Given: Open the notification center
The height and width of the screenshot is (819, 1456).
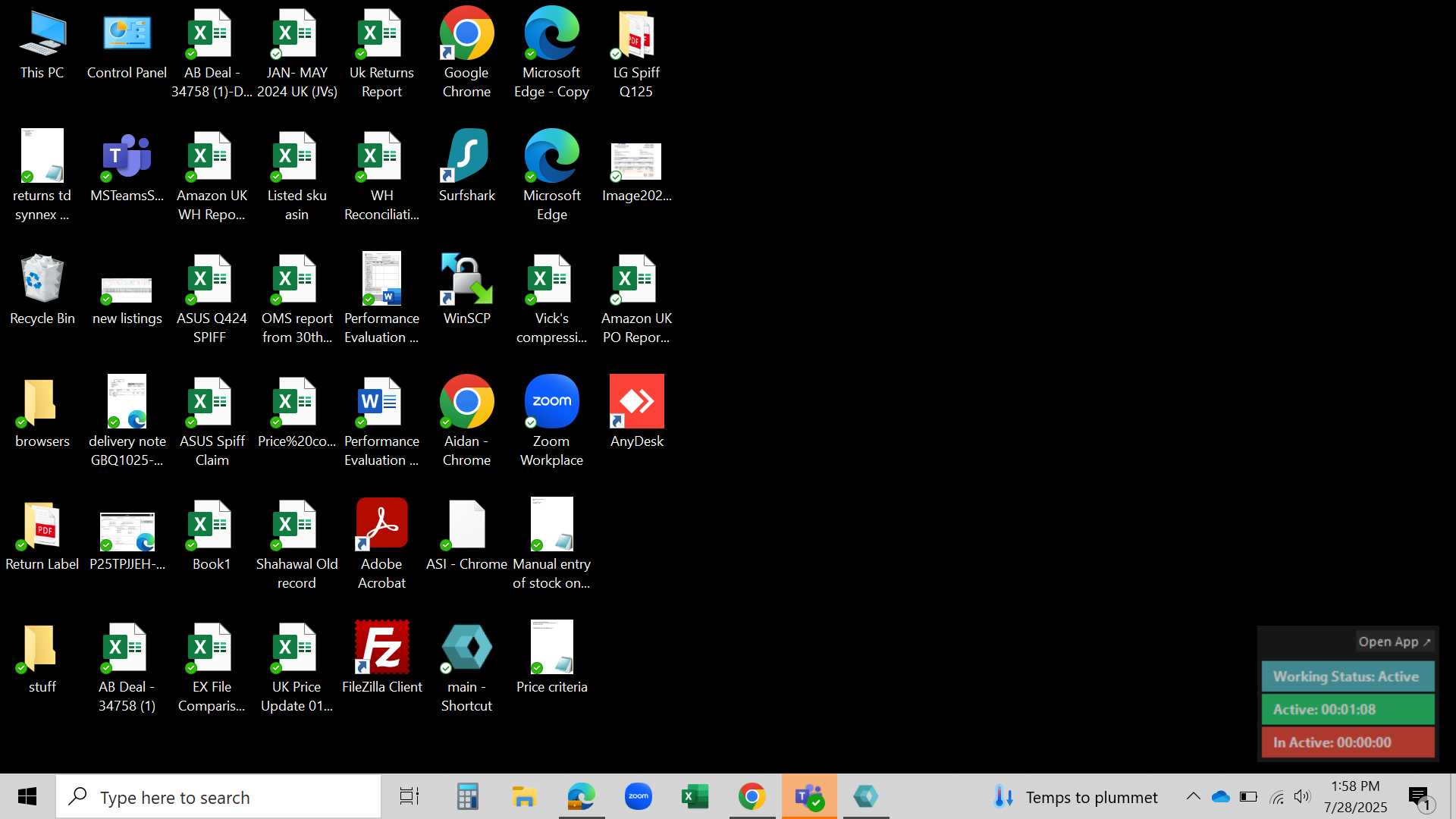Looking at the screenshot, I should point(1420,797).
